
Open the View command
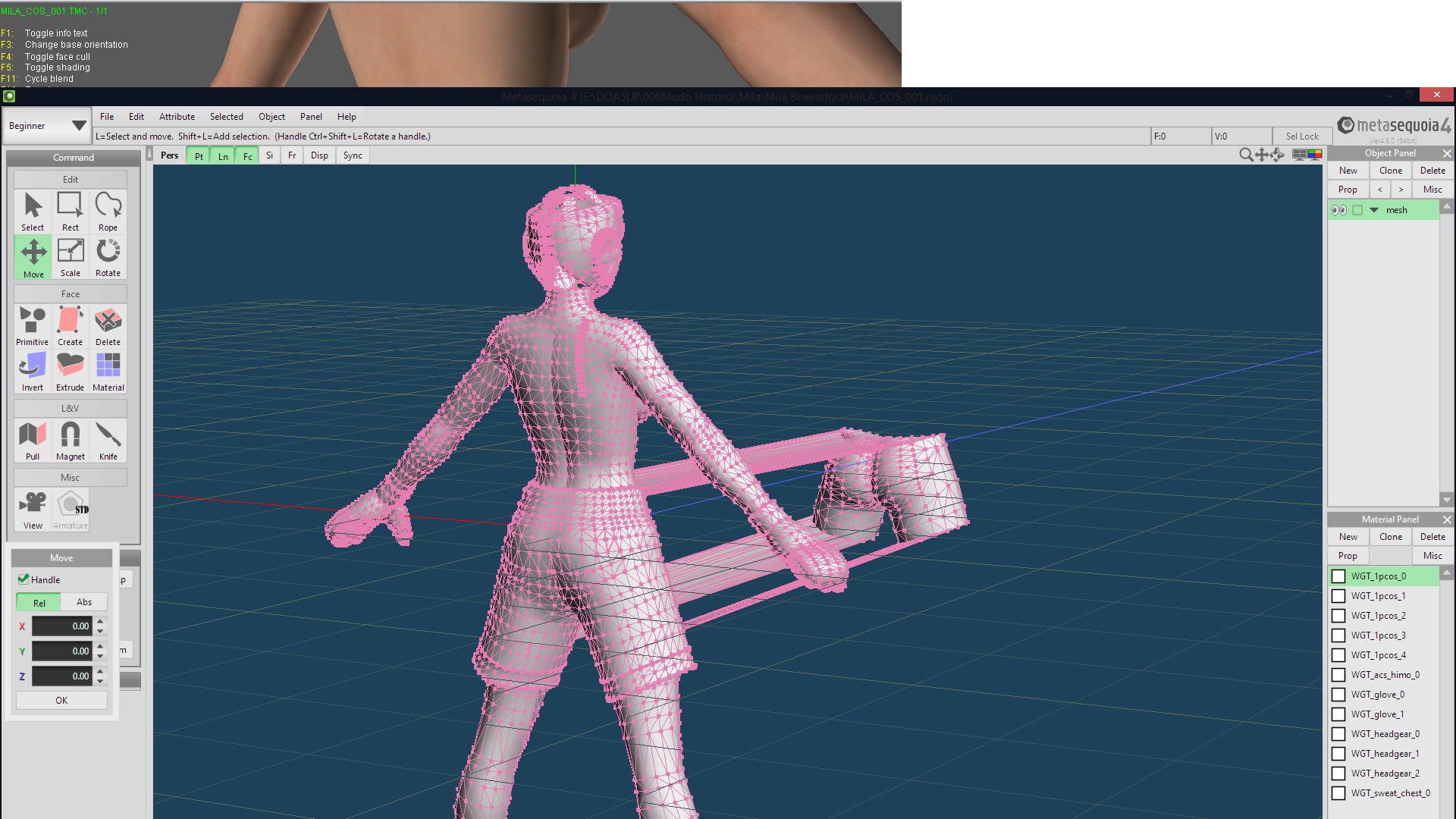[33, 510]
